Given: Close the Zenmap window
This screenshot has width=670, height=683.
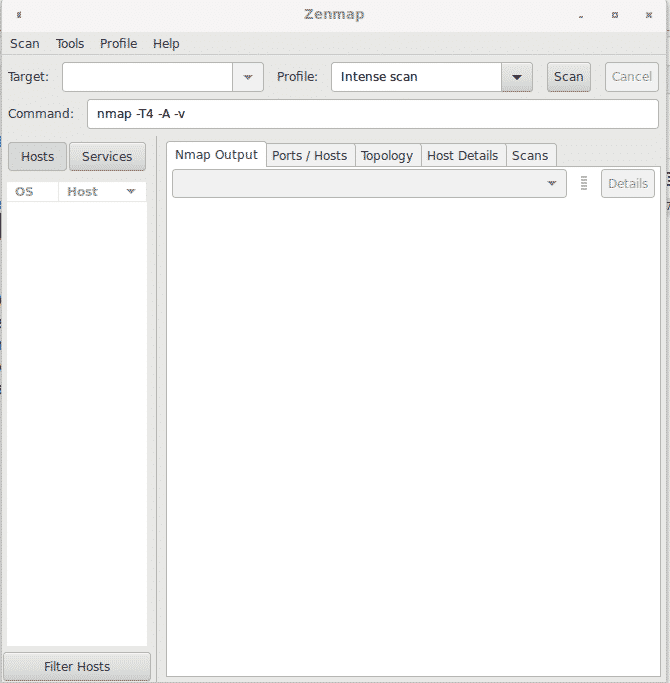Looking at the screenshot, I should [x=649, y=15].
